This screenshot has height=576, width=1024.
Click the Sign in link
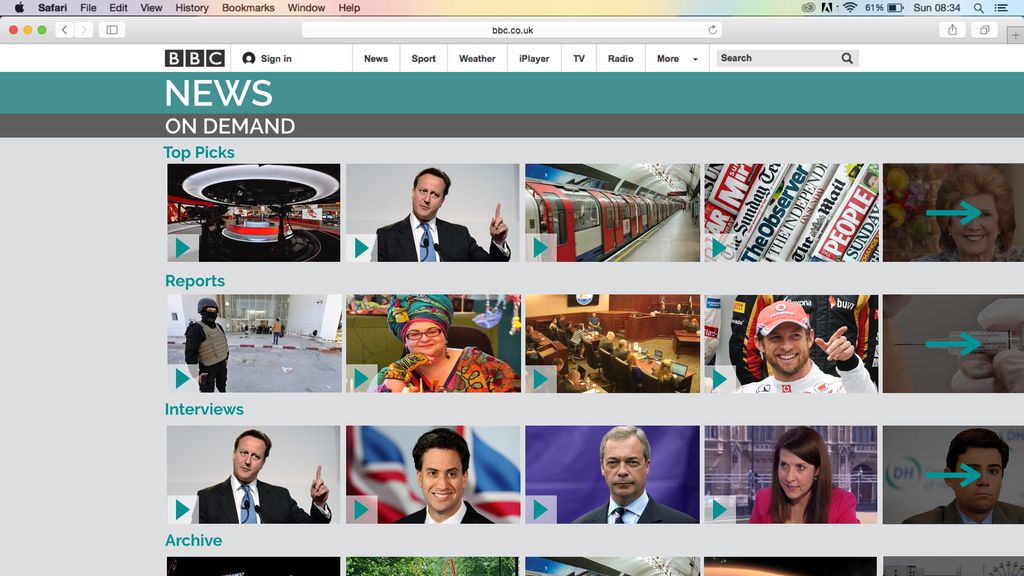click(267, 59)
